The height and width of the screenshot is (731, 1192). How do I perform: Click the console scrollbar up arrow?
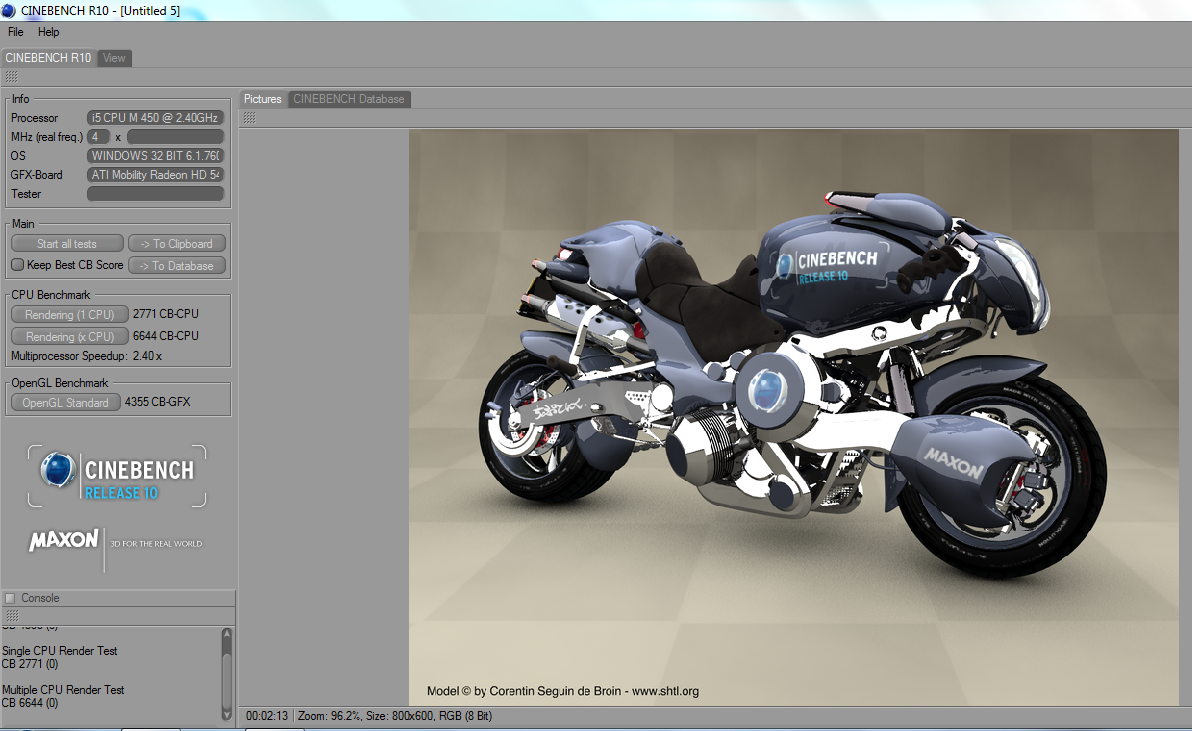[x=227, y=634]
